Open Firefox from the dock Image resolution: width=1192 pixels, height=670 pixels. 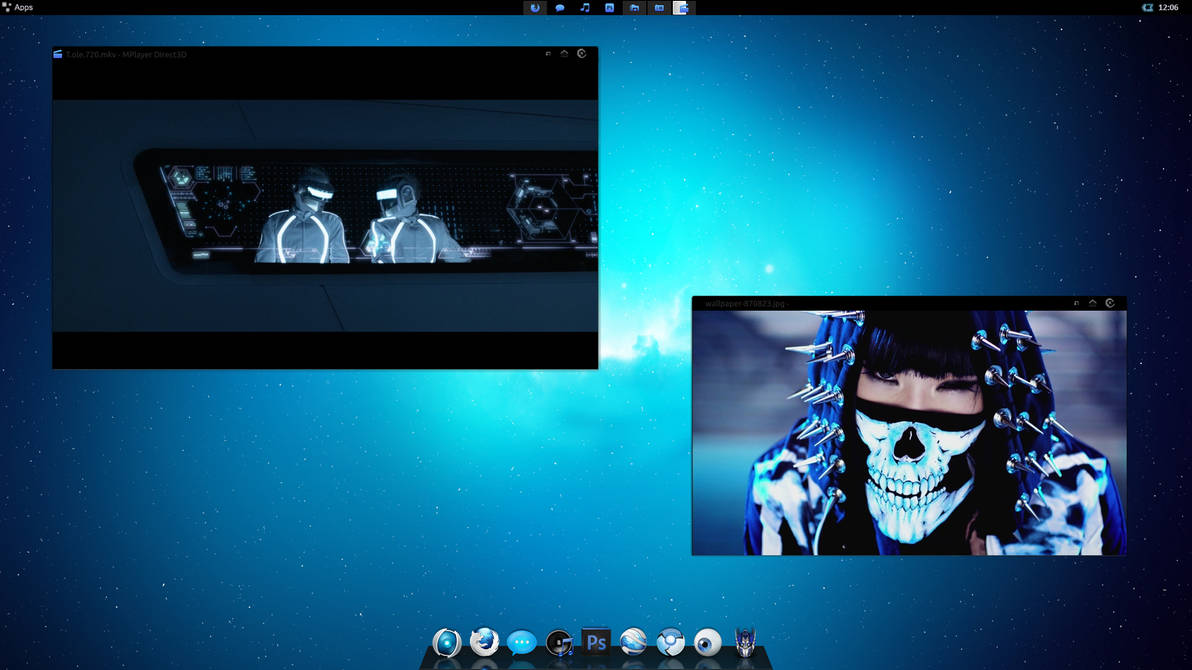pos(484,643)
